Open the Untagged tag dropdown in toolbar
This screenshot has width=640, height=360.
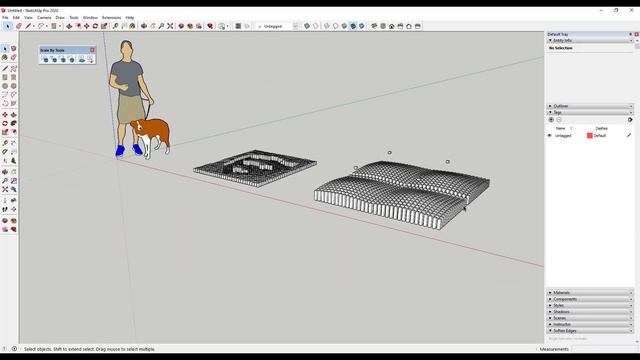coord(295,26)
